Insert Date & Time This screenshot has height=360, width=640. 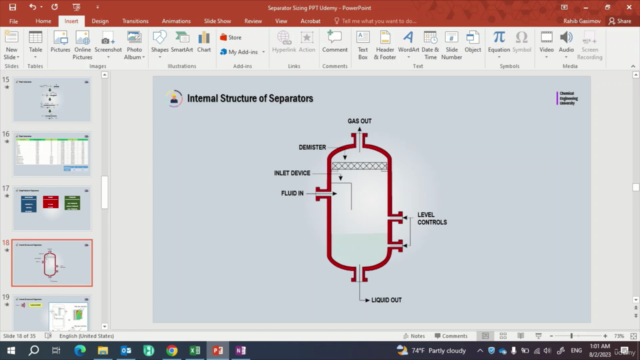430,45
